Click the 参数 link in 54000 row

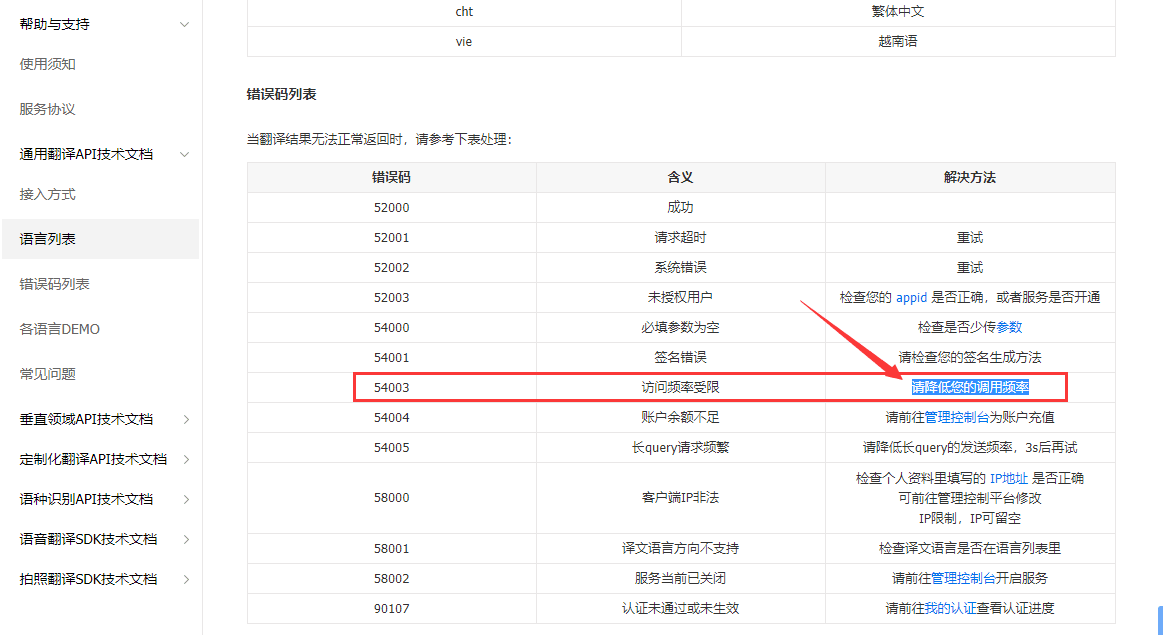click(x=1009, y=328)
